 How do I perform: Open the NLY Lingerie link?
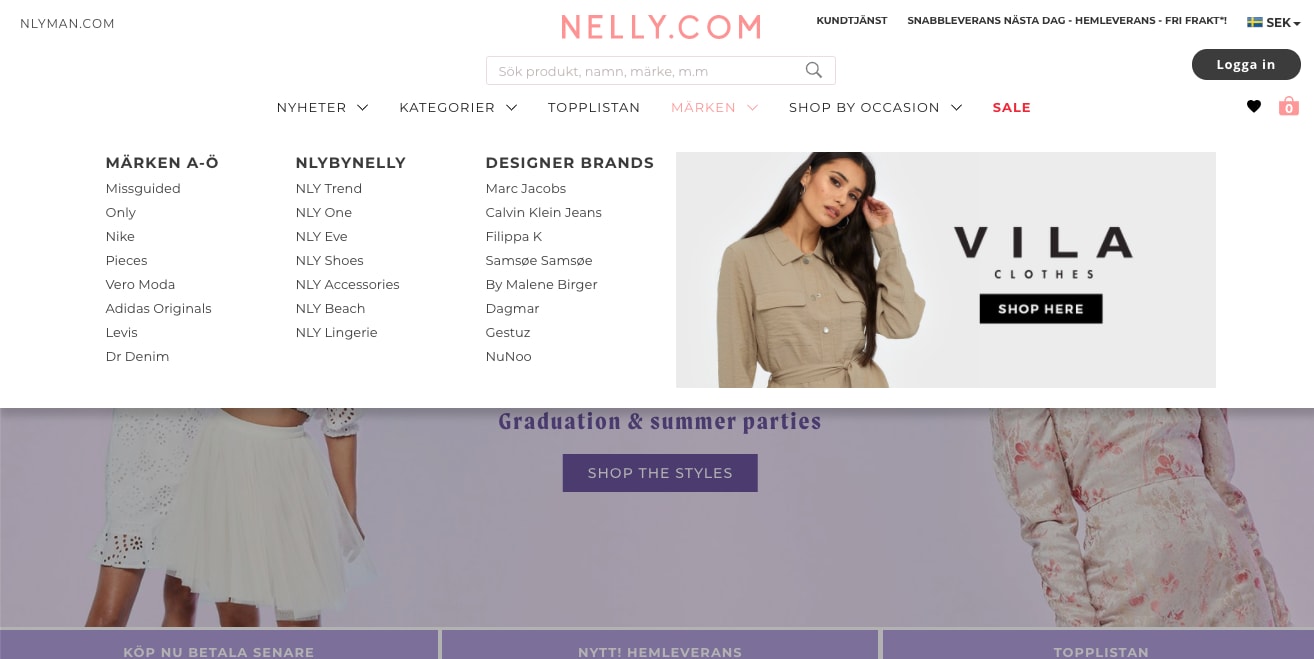click(x=336, y=332)
